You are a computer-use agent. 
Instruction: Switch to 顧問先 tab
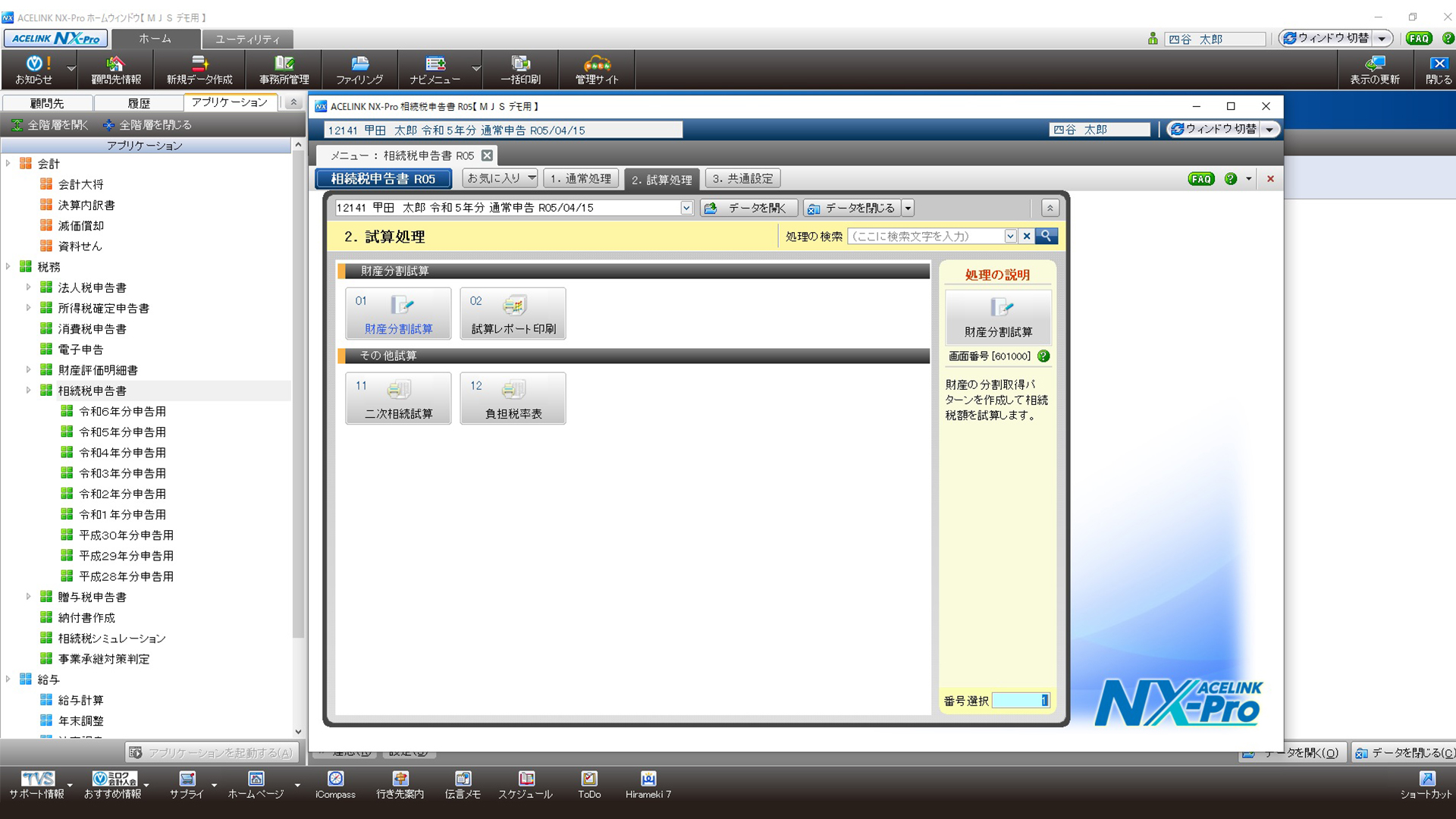pyautogui.click(x=47, y=103)
